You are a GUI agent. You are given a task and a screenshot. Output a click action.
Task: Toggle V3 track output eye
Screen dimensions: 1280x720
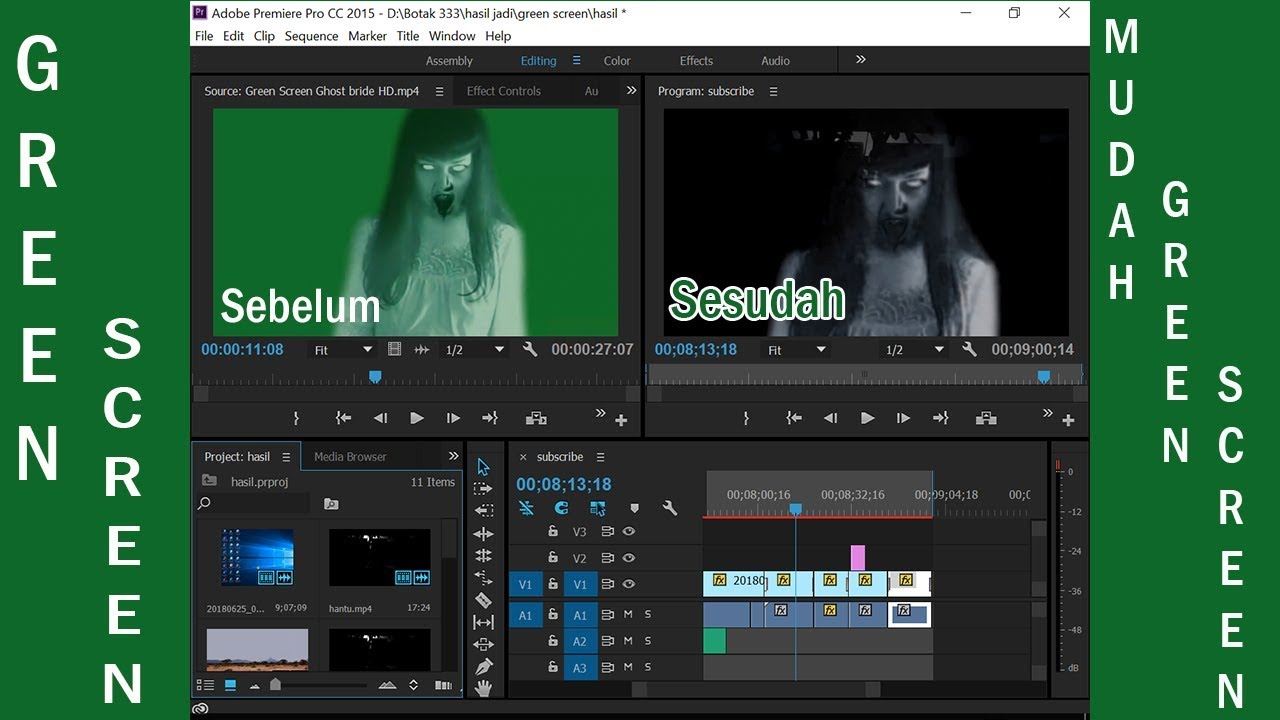click(629, 532)
